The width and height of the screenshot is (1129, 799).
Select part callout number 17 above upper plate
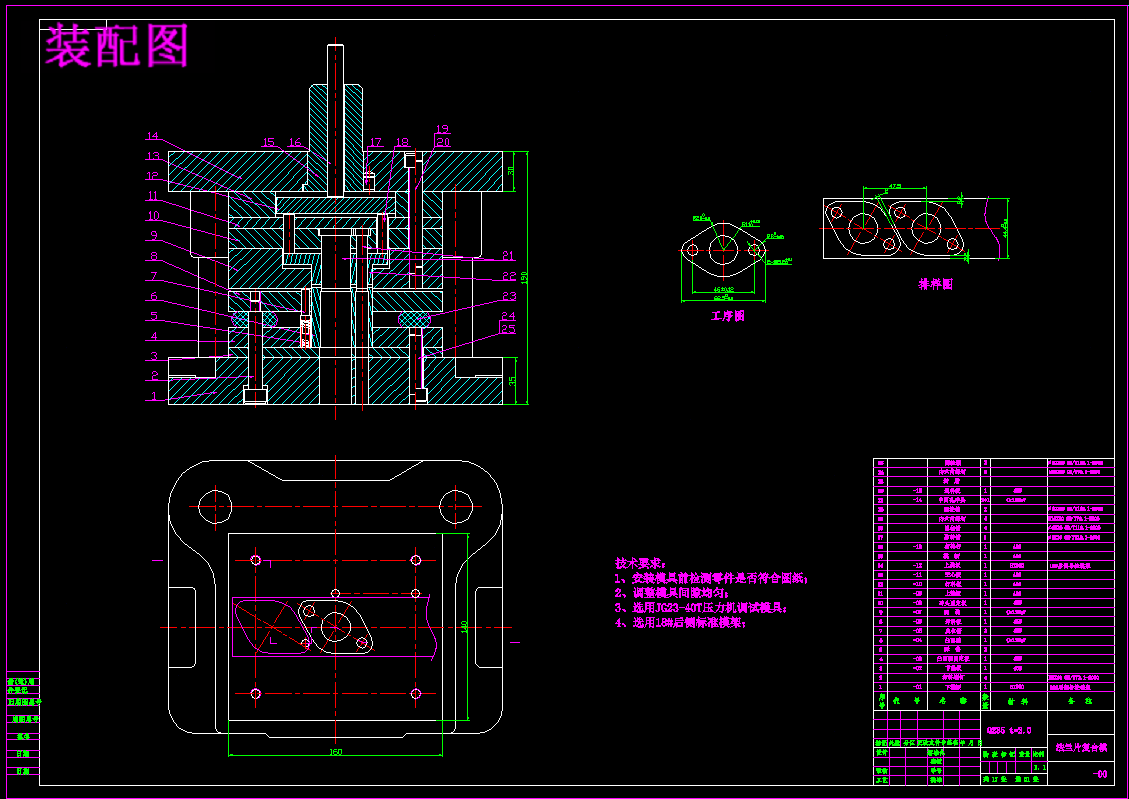coord(375,143)
